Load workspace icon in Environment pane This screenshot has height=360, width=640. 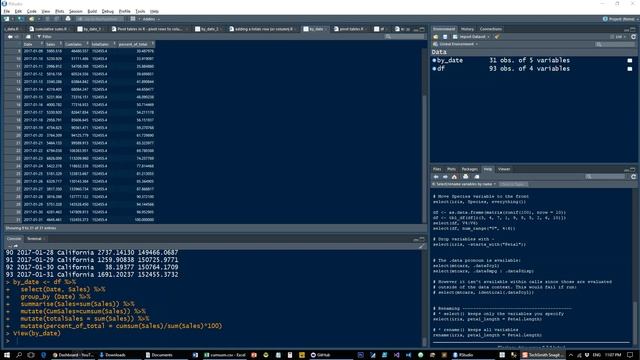(436, 37)
